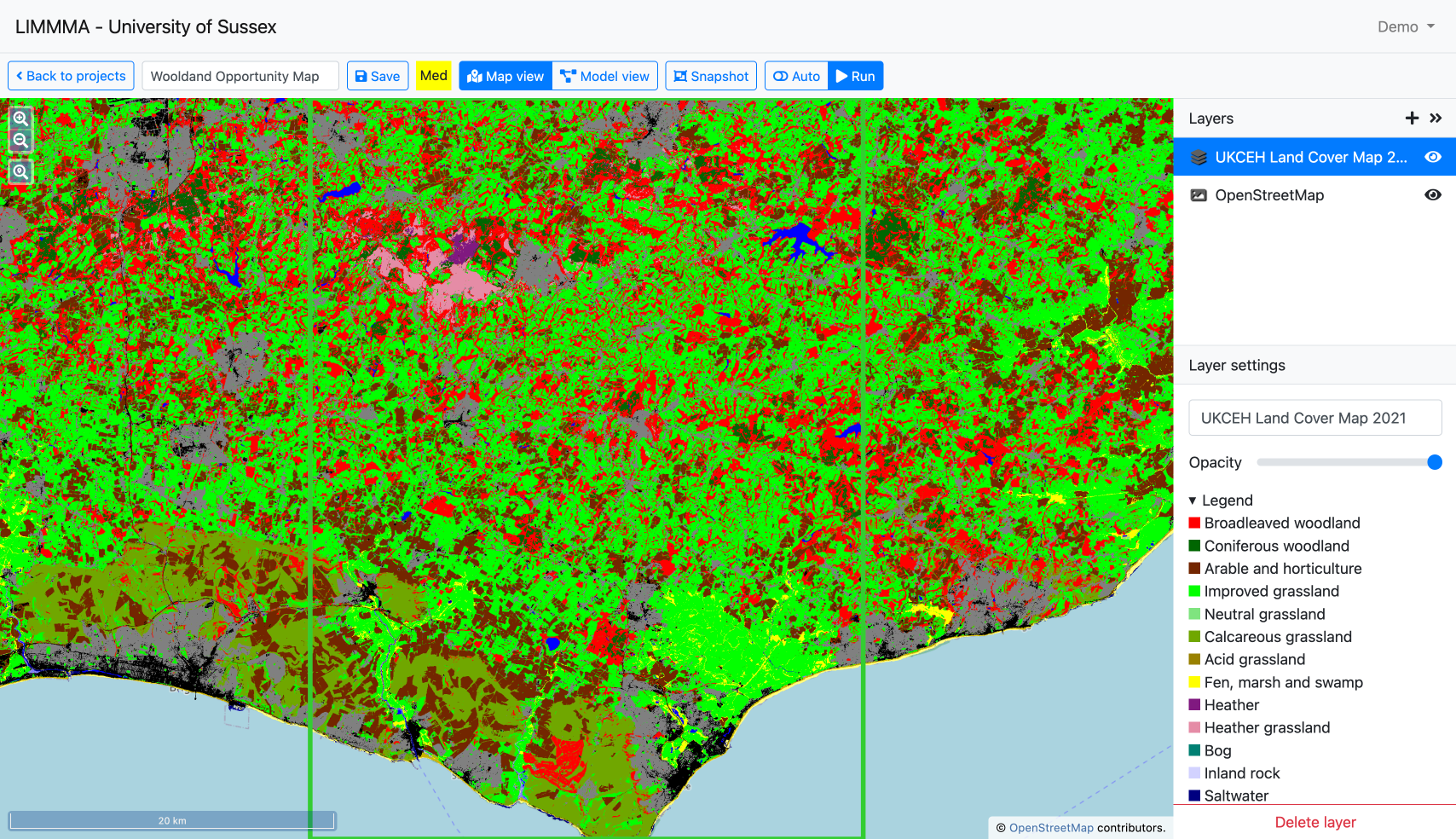Adjust the Opacity slider handle
The image size is (1456, 839).
[x=1434, y=462]
